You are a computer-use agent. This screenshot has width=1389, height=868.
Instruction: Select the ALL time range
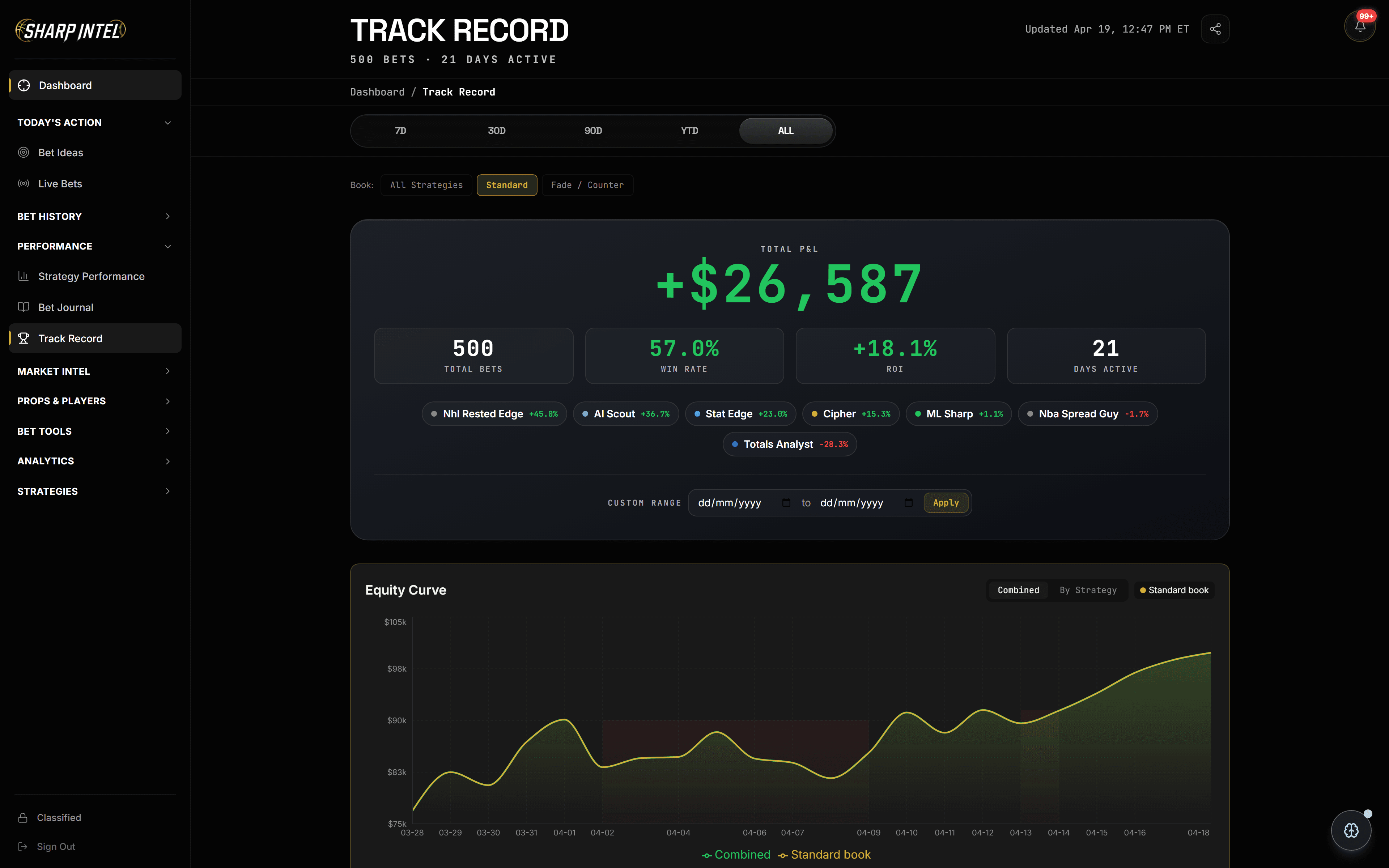786,131
